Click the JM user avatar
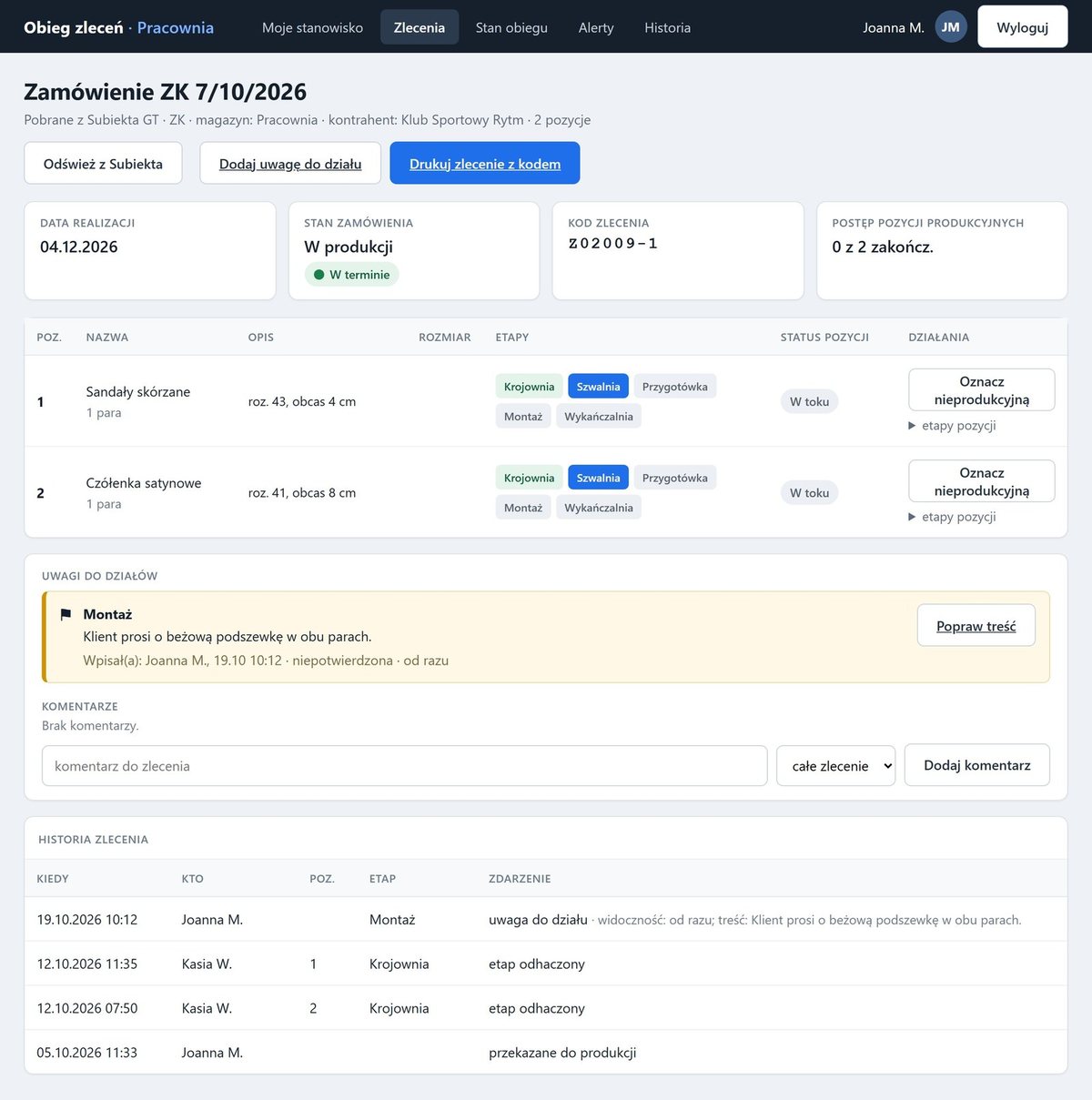Viewport: 1092px width, 1100px height. click(x=951, y=27)
